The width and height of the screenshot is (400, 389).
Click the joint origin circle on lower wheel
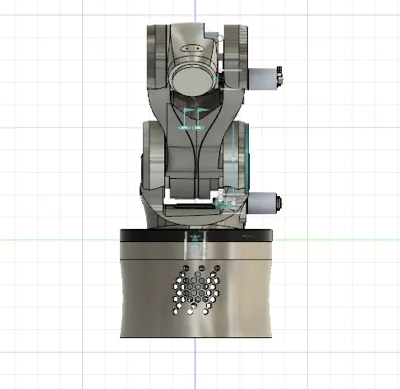[233, 159]
